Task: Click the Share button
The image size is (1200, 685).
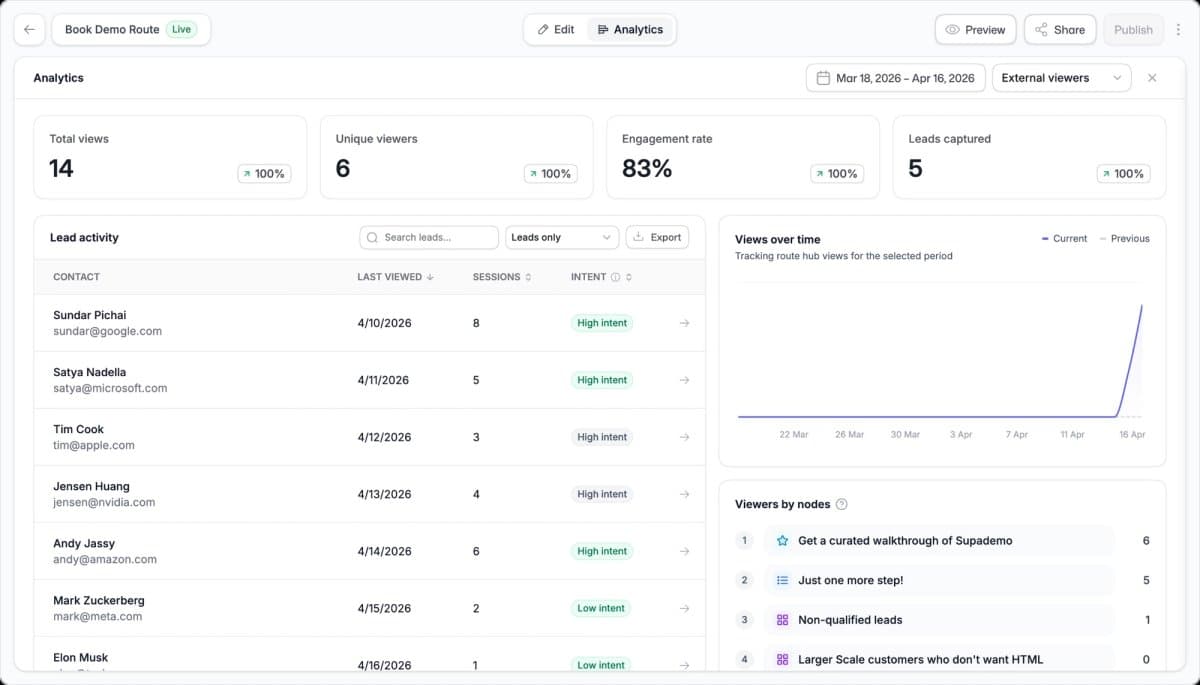Action: point(1060,30)
